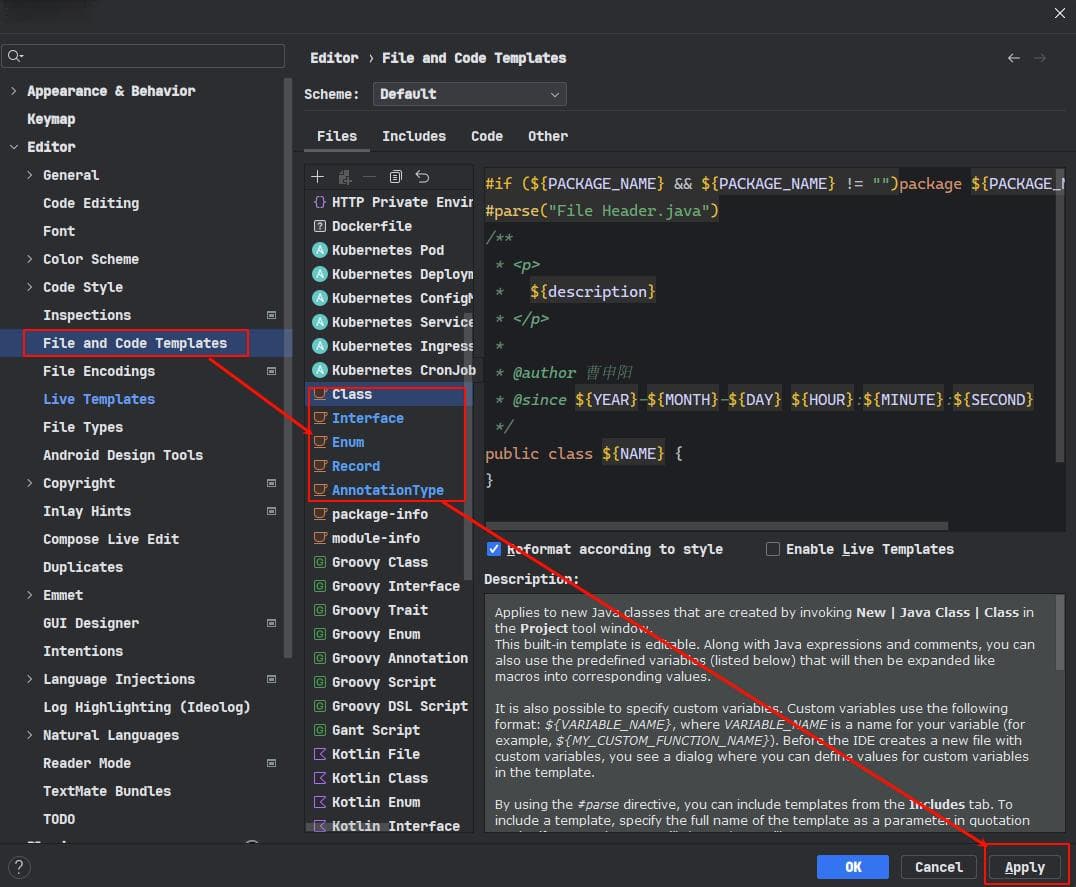Select the AnnotationType template icon
1076x887 pixels.
[x=320, y=490]
